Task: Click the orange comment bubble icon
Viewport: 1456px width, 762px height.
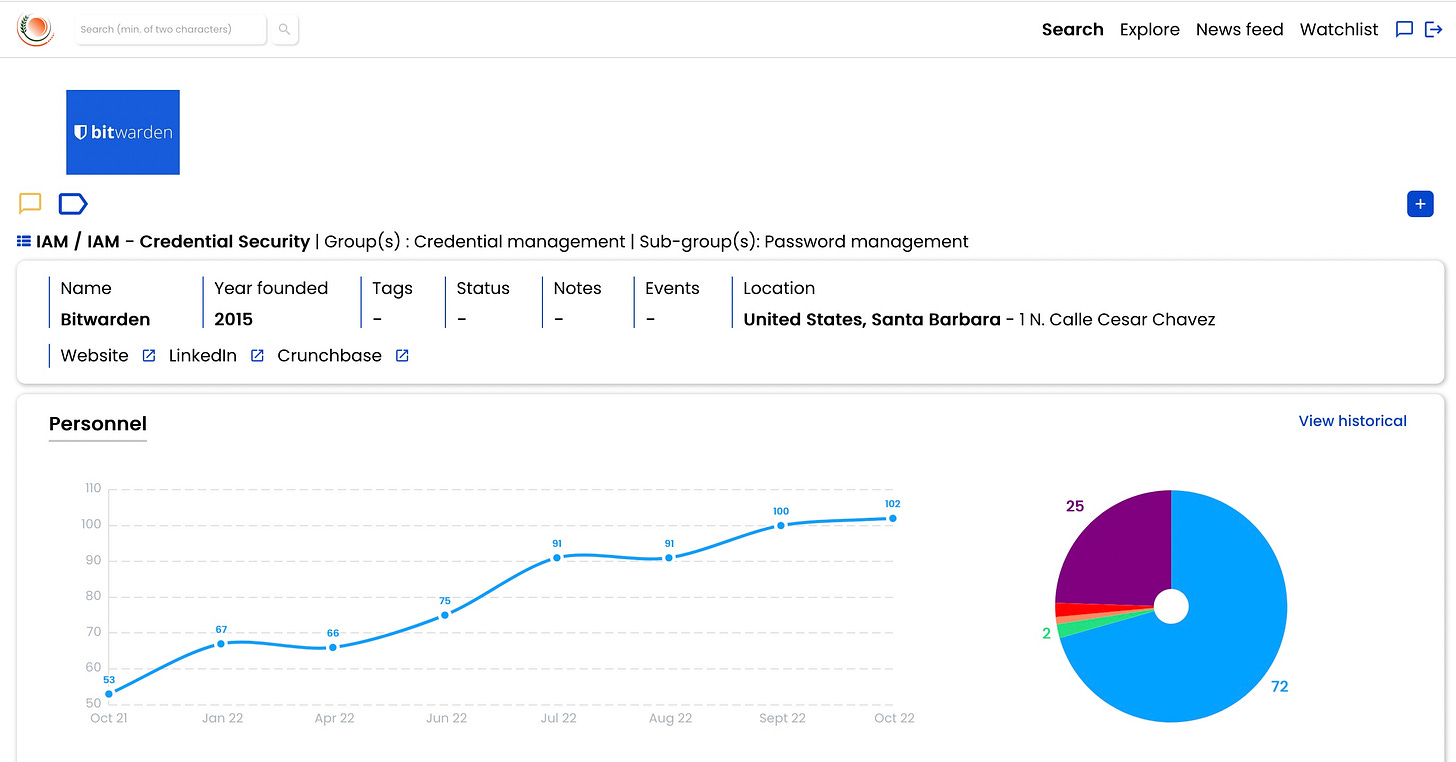Action: click(30, 204)
